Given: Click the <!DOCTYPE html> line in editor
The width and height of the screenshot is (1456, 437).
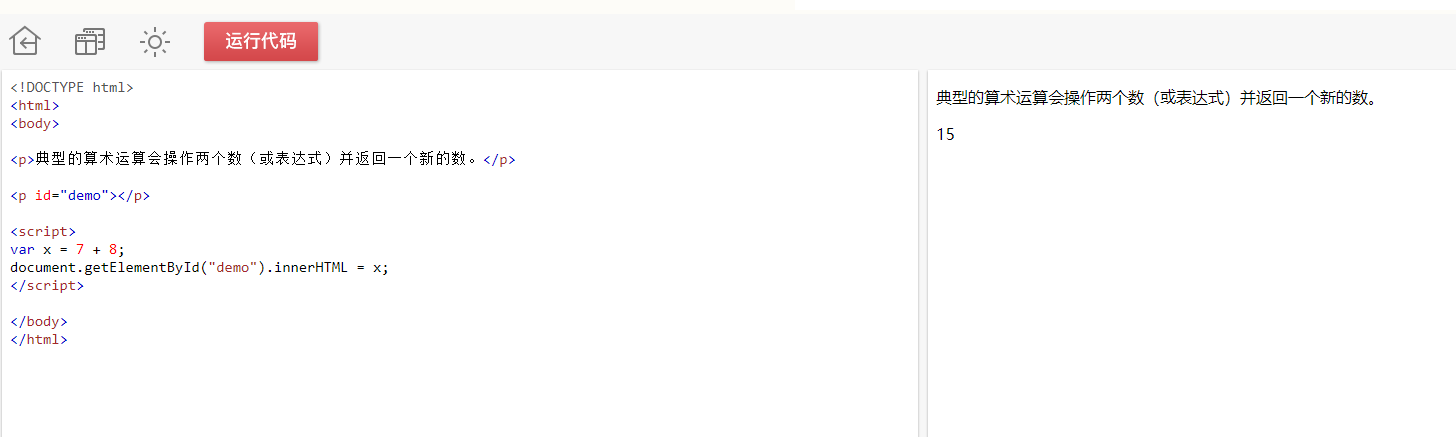Looking at the screenshot, I should click(71, 87).
